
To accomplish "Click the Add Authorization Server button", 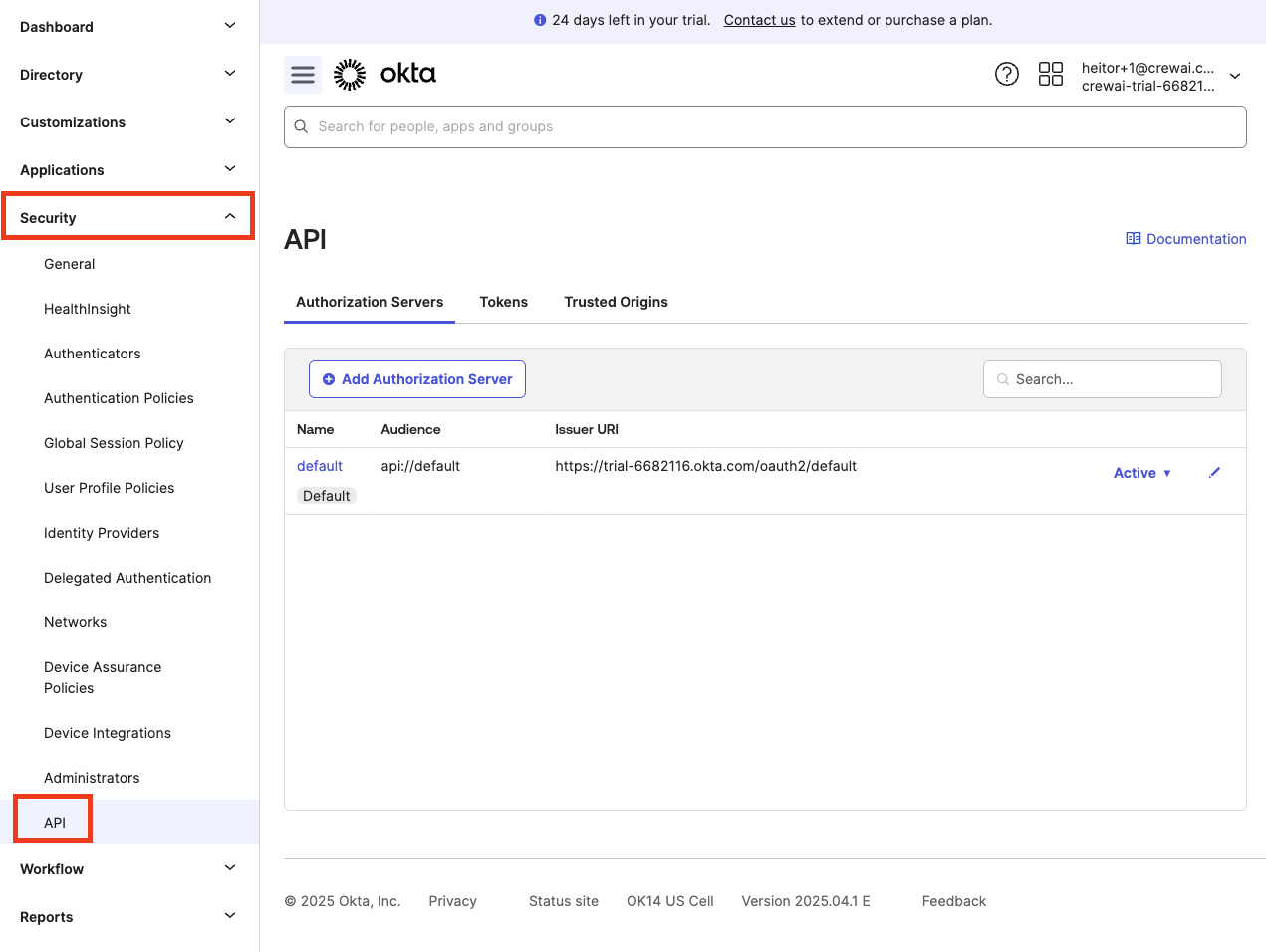I will coord(416,379).
